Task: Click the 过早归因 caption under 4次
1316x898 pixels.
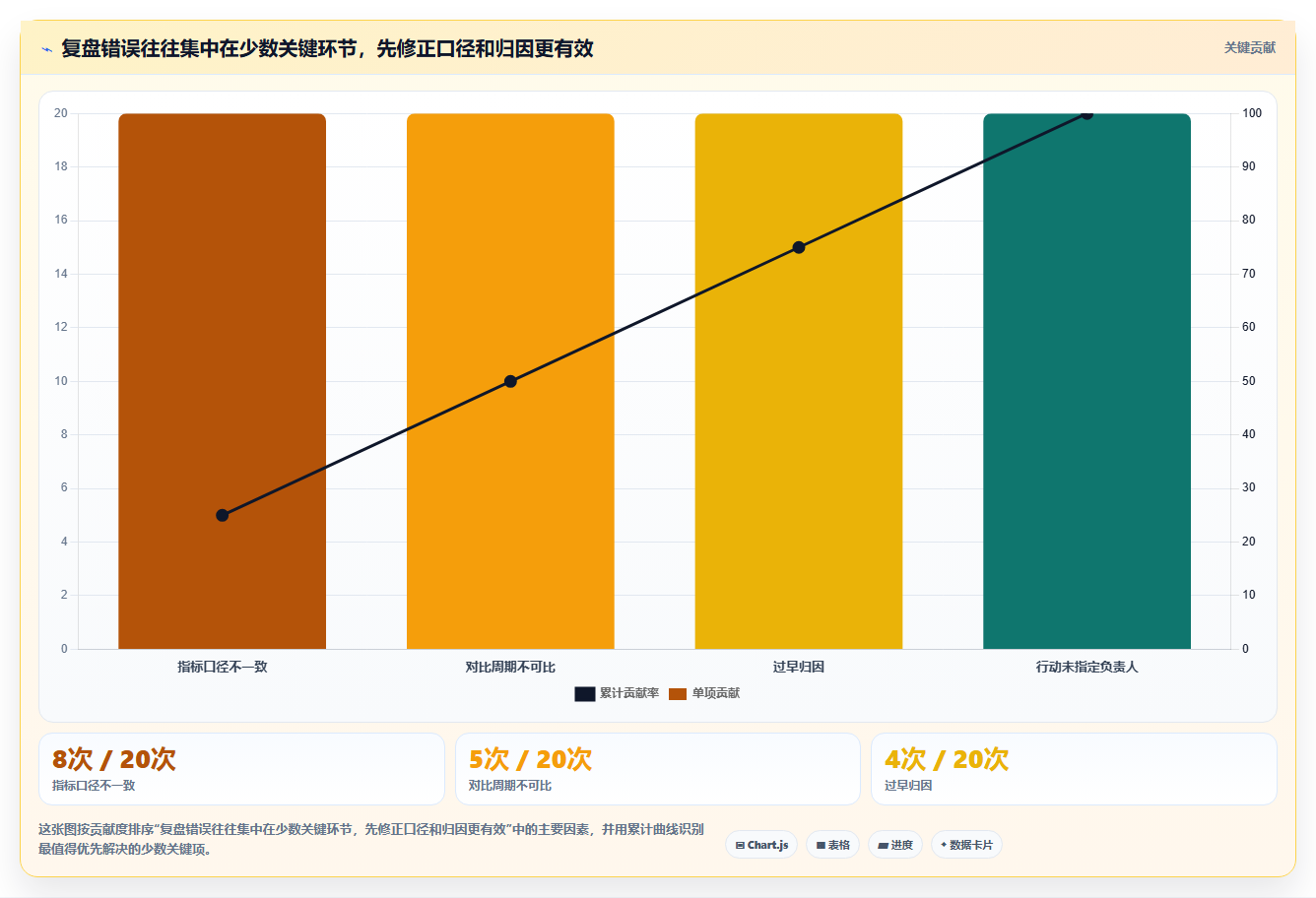Action: (908, 786)
